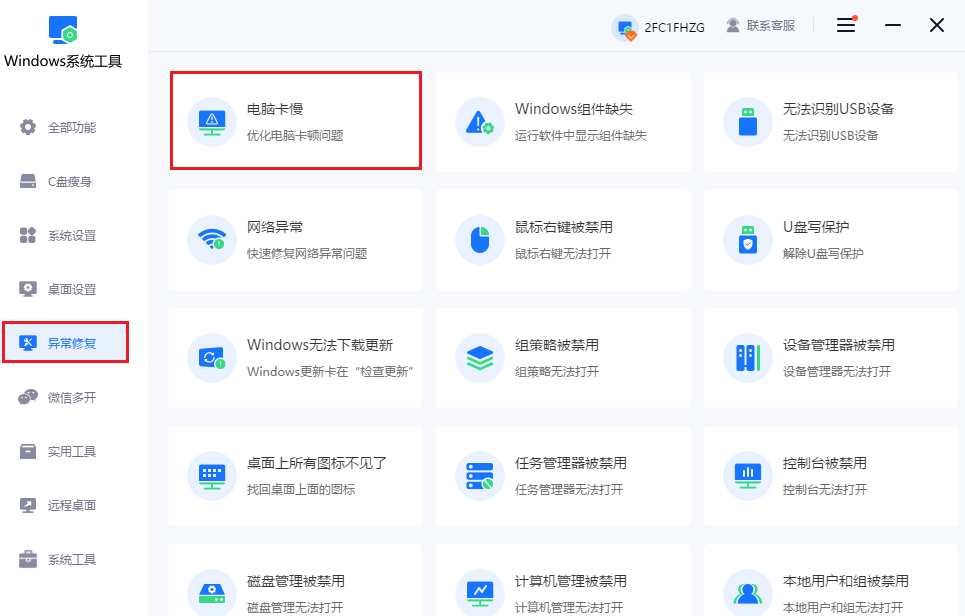Open the 全部功能 gear icon
The width and height of the screenshot is (965, 616).
28,127
